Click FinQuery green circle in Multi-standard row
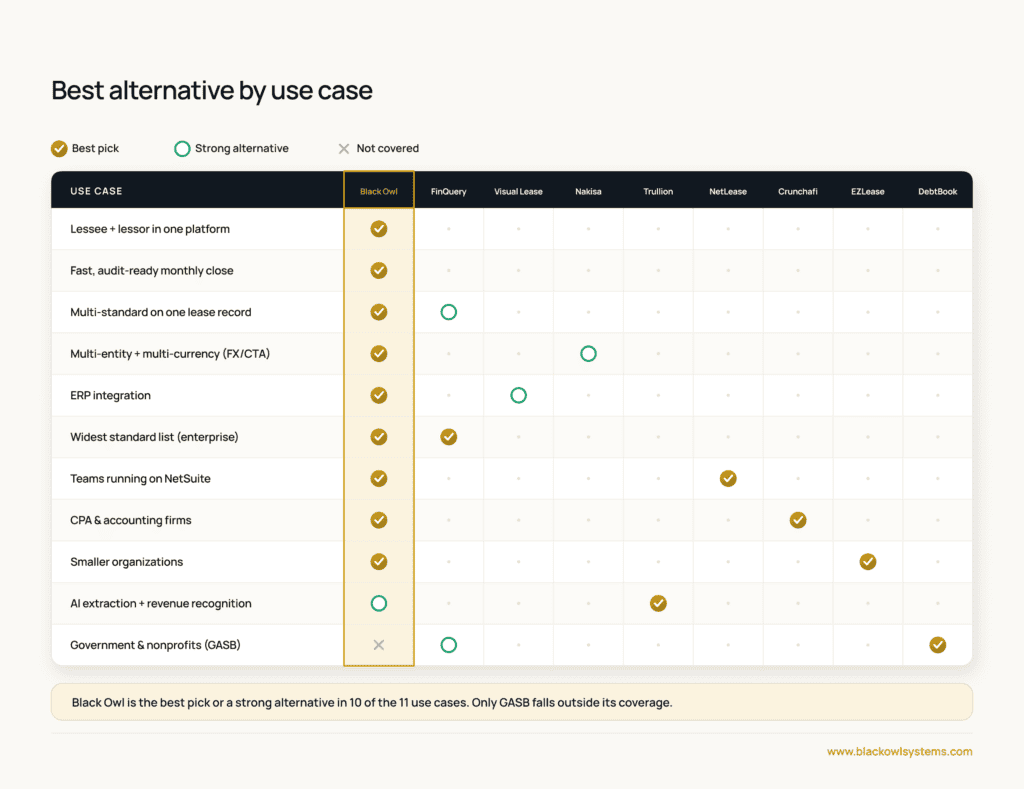 coord(449,312)
